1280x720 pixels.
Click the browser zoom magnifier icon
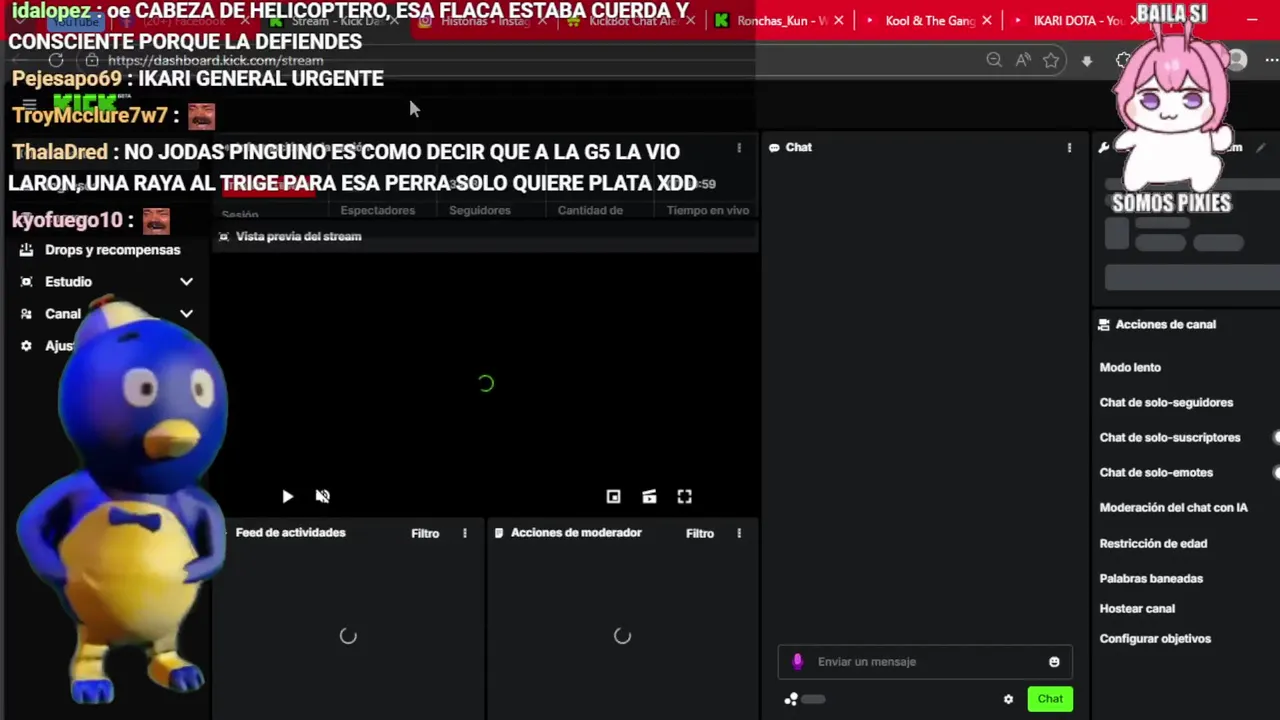pos(994,60)
